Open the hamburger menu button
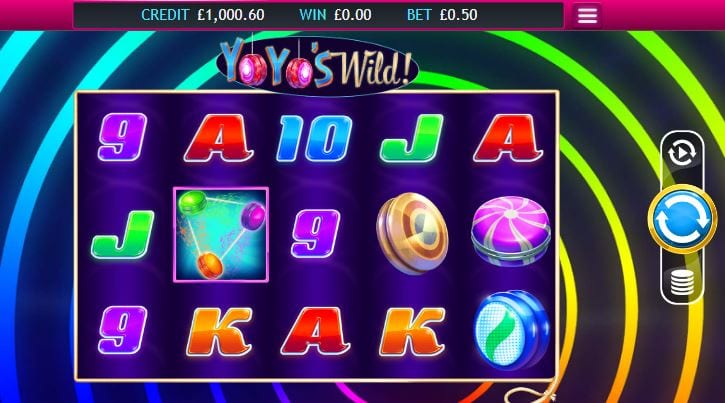Image resolution: width=725 pixels, height=403 pixels. [587, 15]
